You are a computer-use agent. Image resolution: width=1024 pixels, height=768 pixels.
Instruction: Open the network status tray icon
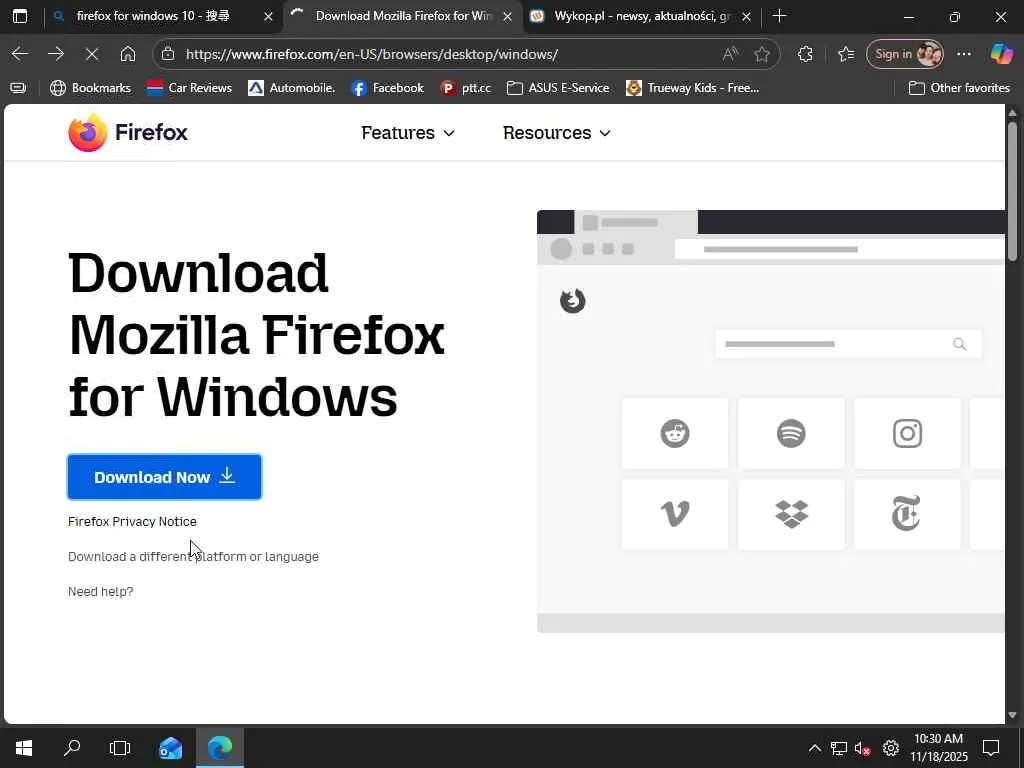coord(839,748)
